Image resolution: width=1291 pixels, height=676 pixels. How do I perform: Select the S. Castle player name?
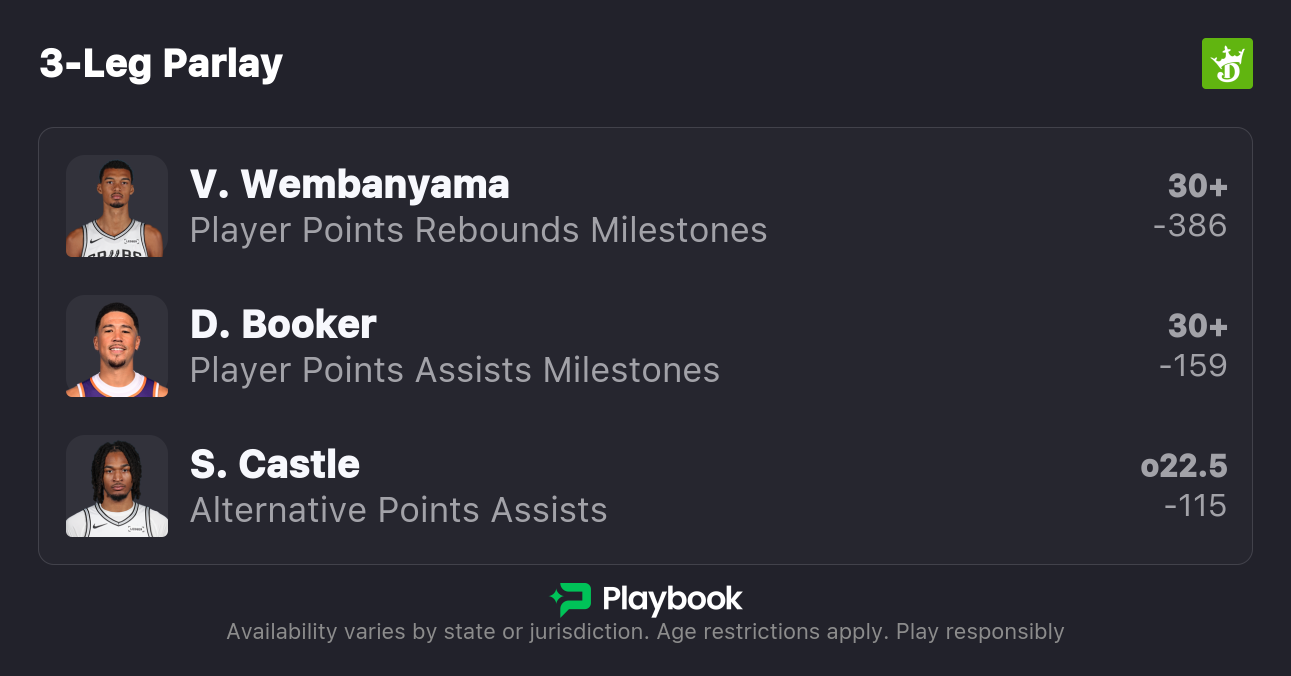pos(274,465)
